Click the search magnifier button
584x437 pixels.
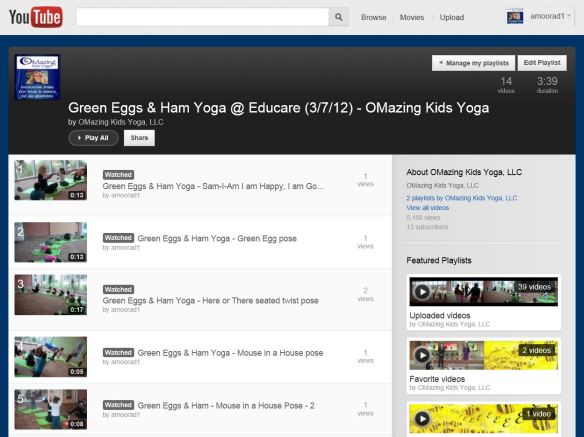[x=339, y=17]
